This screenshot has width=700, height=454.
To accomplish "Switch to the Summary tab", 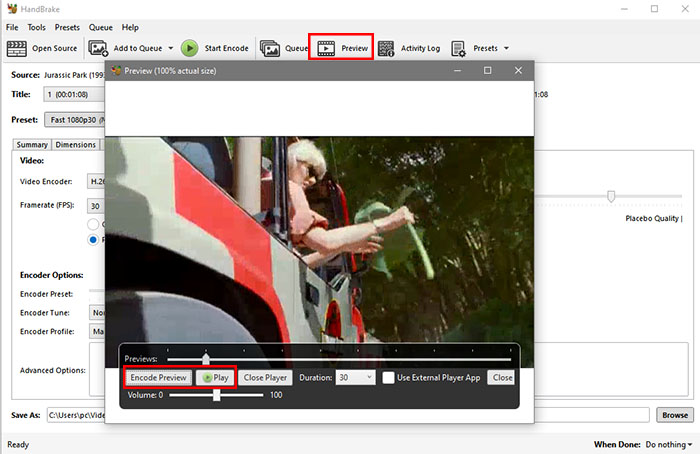I will (x=32, y=145).
